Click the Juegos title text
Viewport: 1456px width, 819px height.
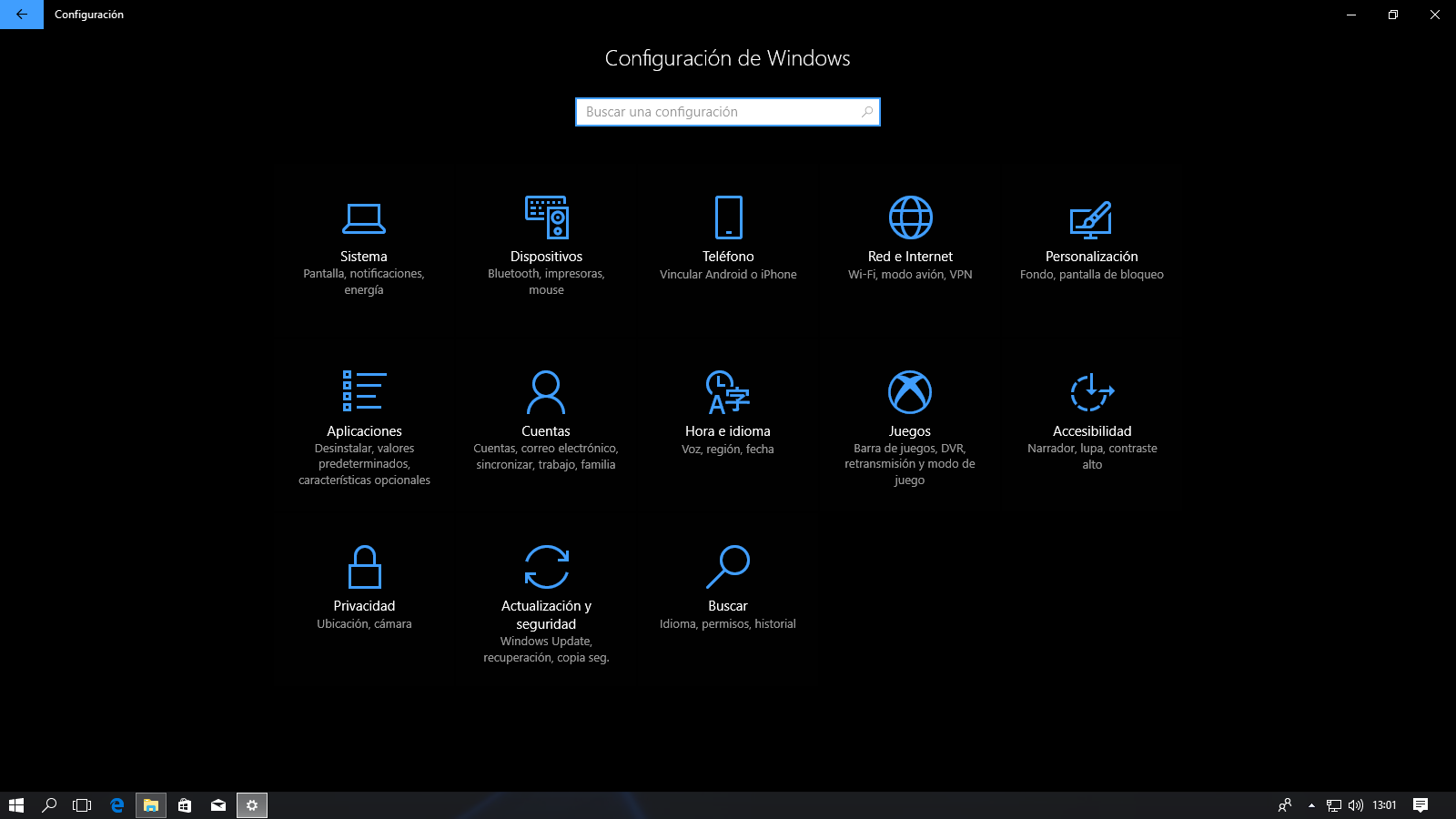click(910, 431)
